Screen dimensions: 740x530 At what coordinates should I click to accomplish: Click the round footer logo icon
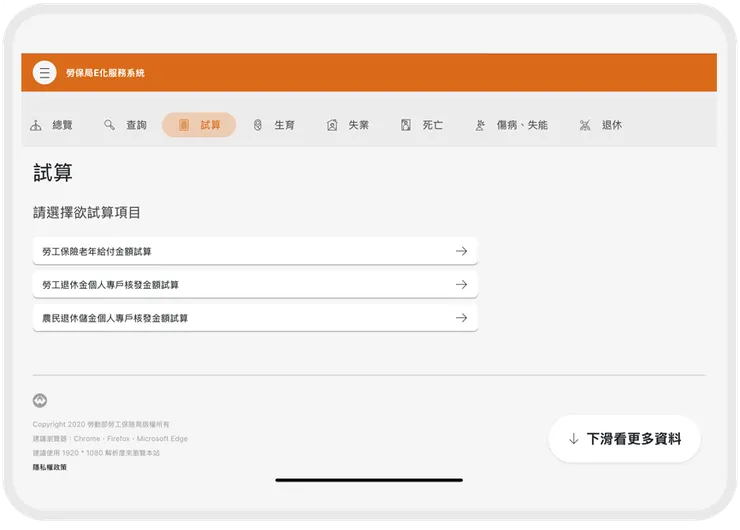click(40, 400)
